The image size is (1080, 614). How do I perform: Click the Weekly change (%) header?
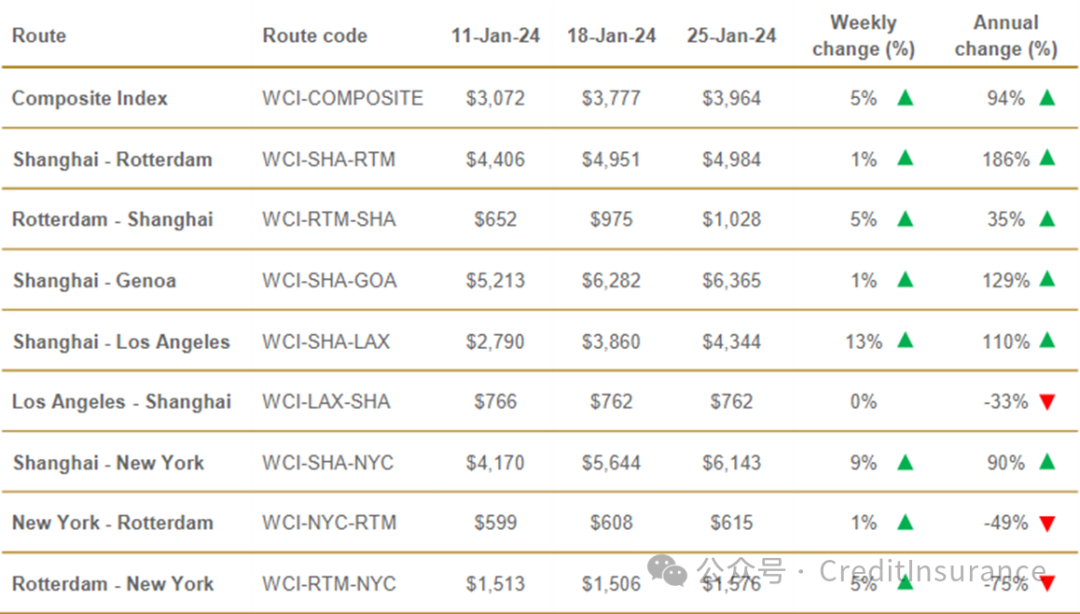pos(863,36)
